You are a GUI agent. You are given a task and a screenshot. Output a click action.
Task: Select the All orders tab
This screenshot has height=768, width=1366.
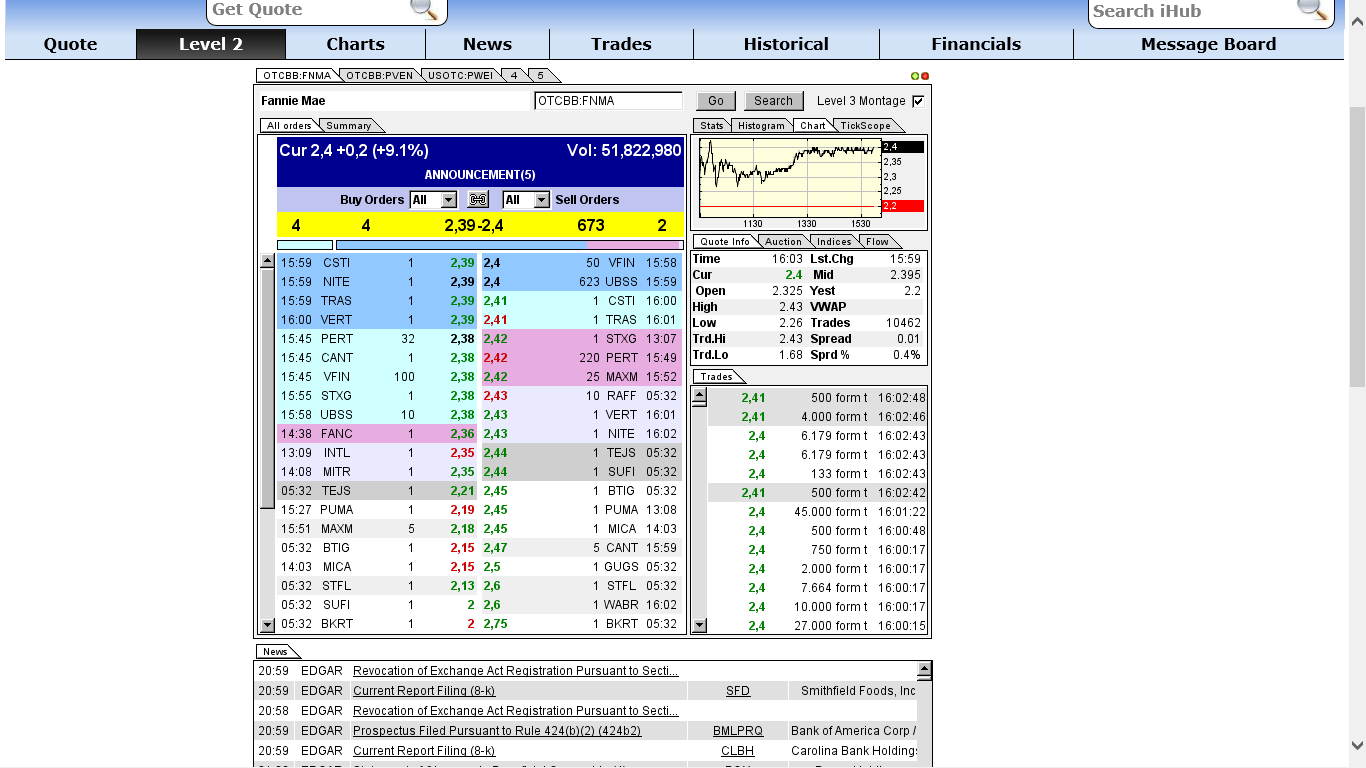click(x=289, y=126)
